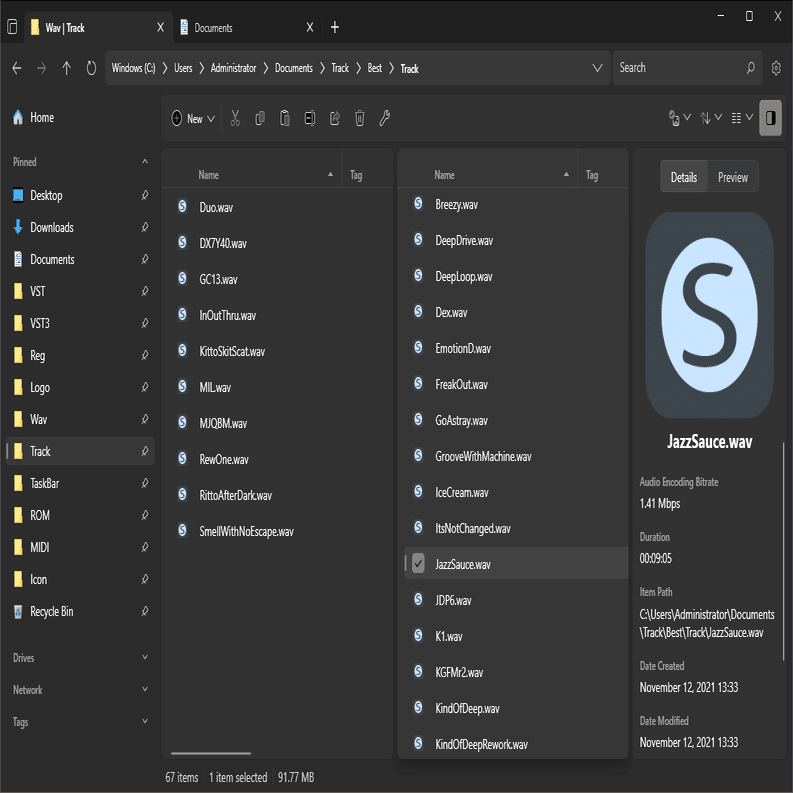Click the Paste clipboard icon

pyautogui.click(x=285, y=118)
